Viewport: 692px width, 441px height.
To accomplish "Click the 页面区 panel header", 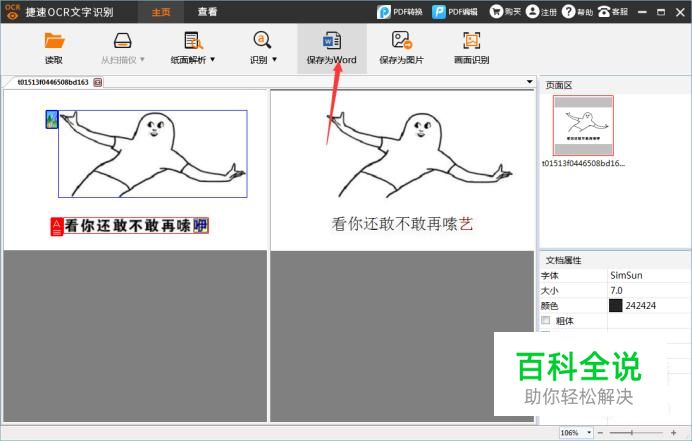I will coord(559,85).
